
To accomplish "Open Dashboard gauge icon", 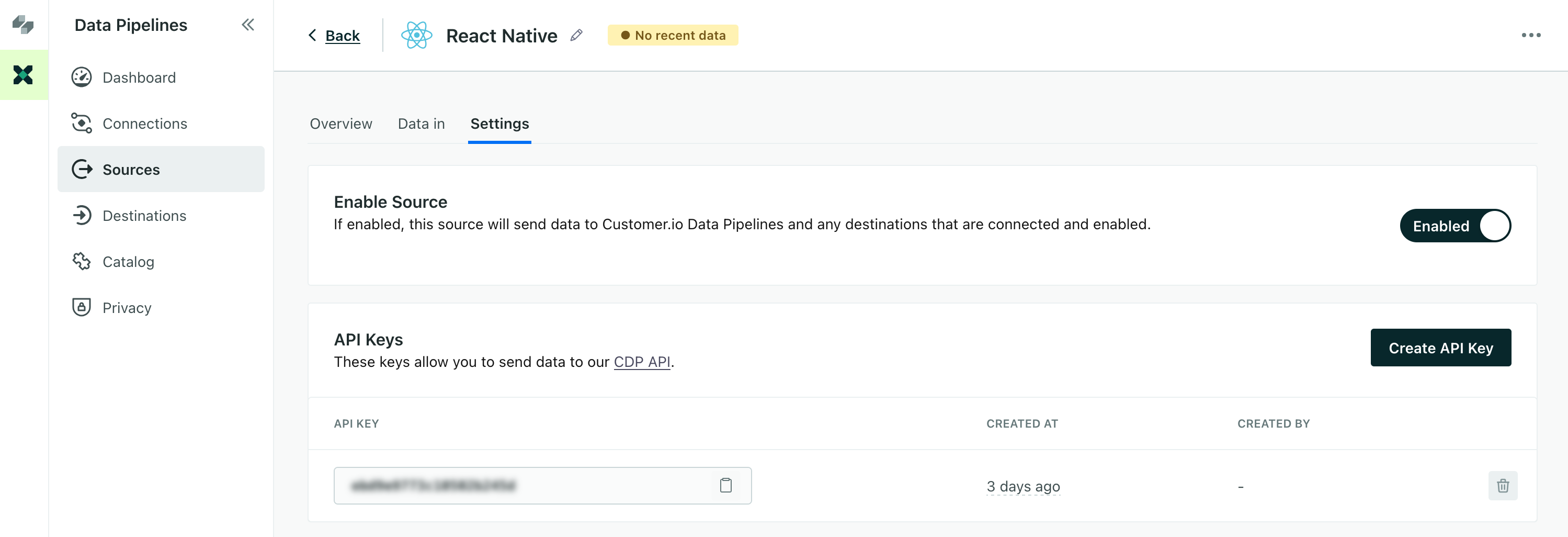I will tap(82, 77).
